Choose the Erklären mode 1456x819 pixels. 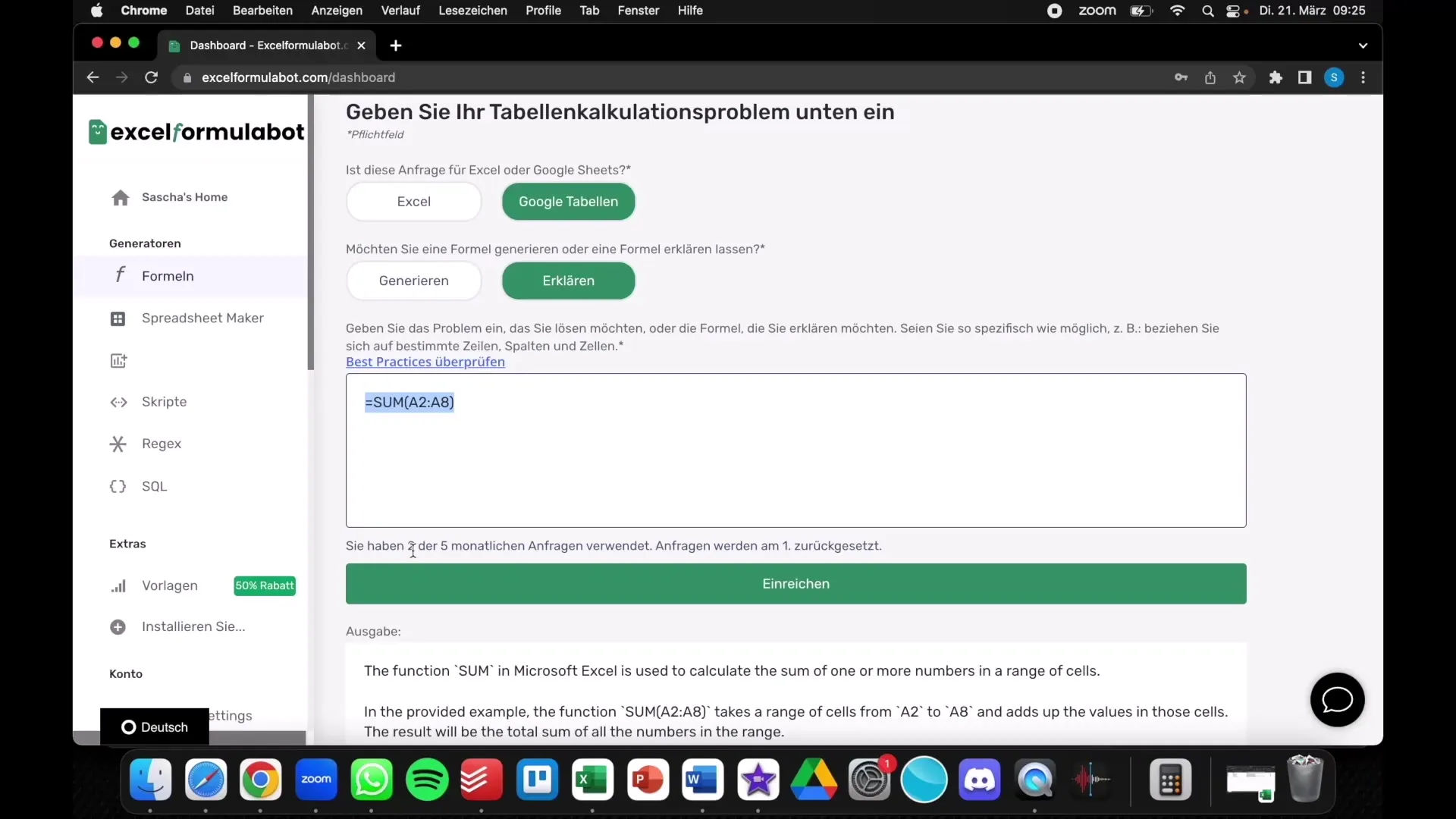click(x=568, y=281)
